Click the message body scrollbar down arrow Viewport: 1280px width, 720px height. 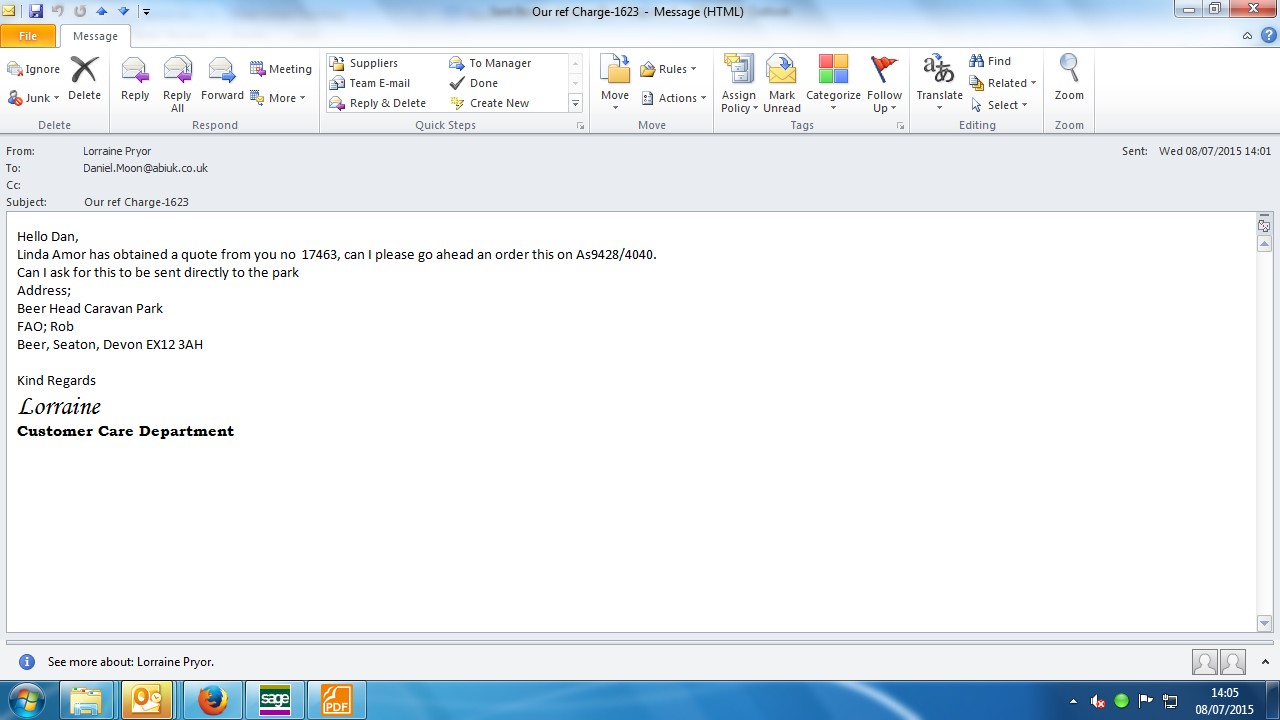coord(1264,623)
